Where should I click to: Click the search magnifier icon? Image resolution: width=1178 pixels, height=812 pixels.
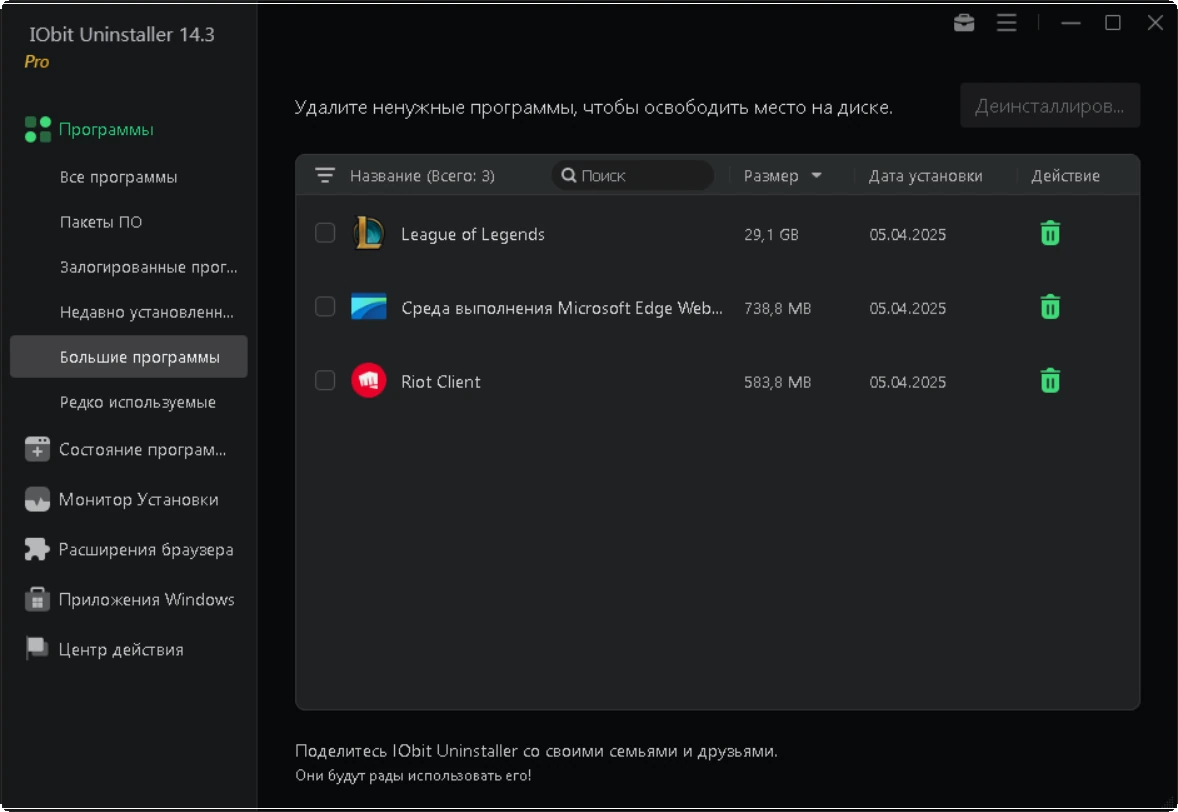pyautogui.click(x=569, y=175)
